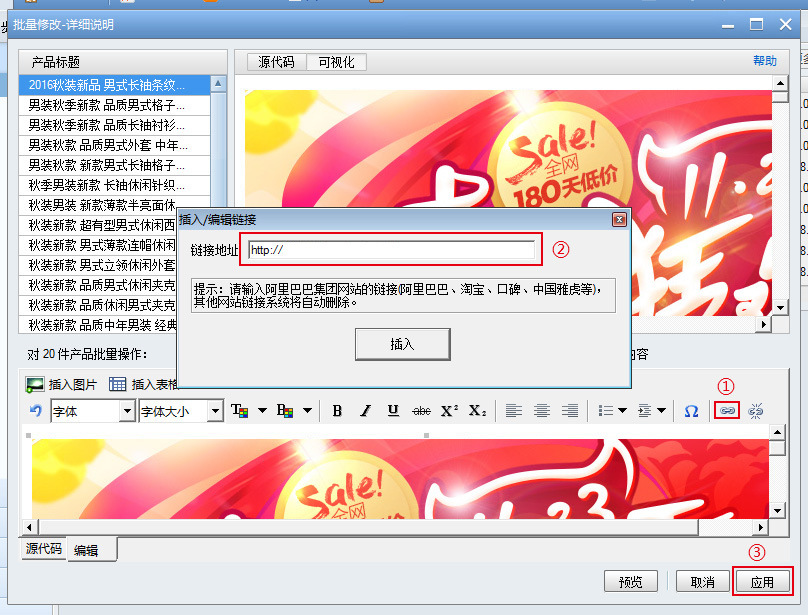
Task: Close the 插入/编辑链接 dialog
Action: pos(619,220)
